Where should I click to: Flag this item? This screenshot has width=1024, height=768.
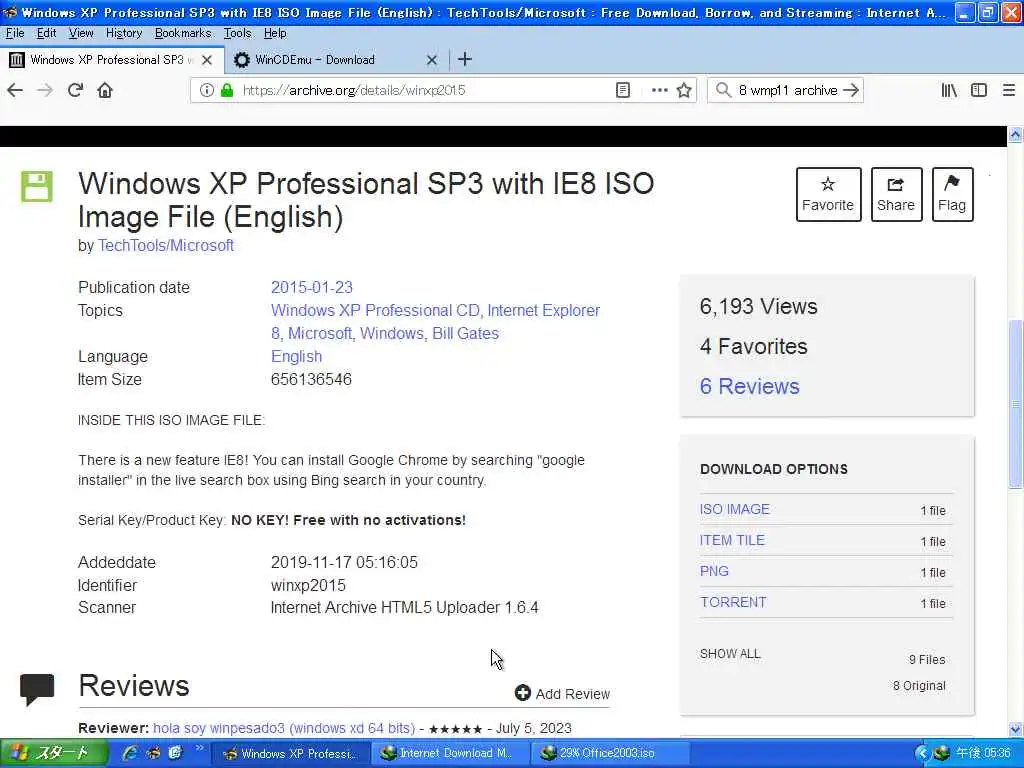click(x=952, y=195)
